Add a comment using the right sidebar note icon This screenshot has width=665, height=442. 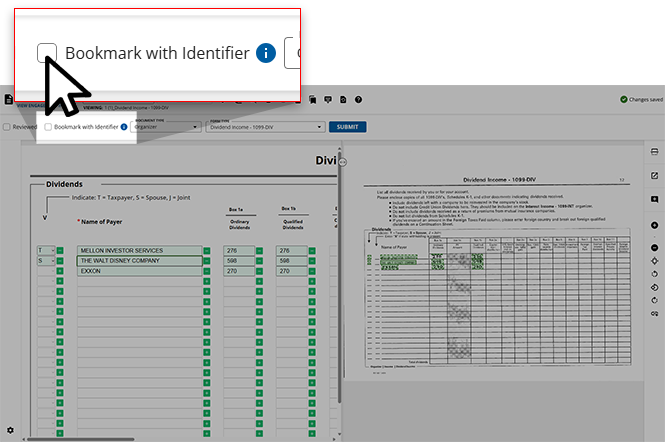654,199
